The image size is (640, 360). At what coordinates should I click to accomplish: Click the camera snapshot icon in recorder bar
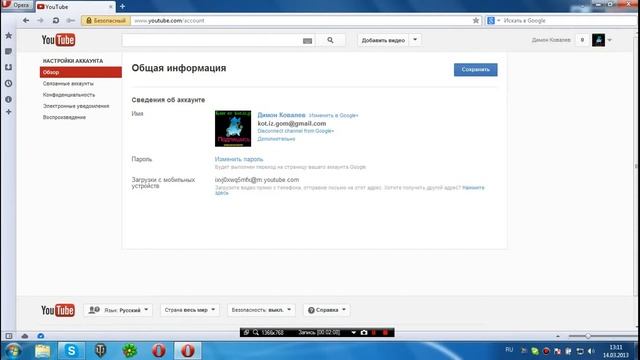[364, 333]
